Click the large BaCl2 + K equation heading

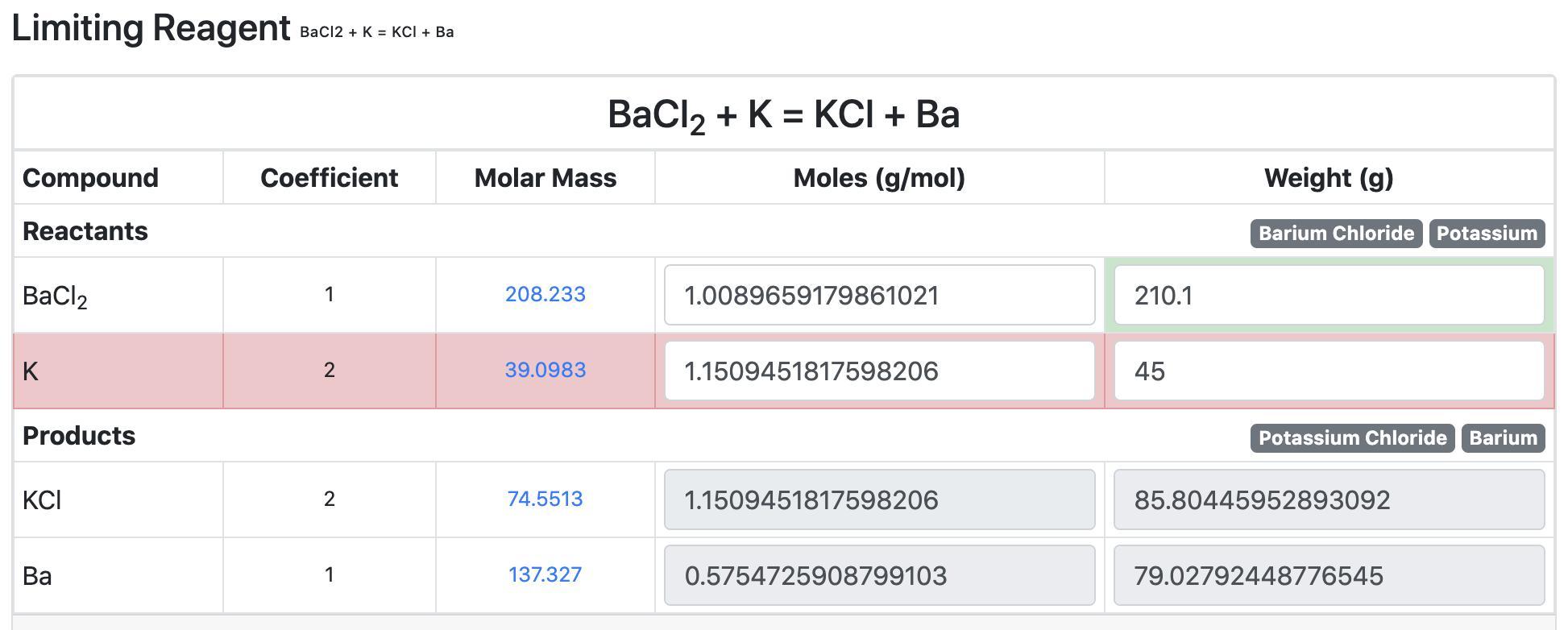783,114
